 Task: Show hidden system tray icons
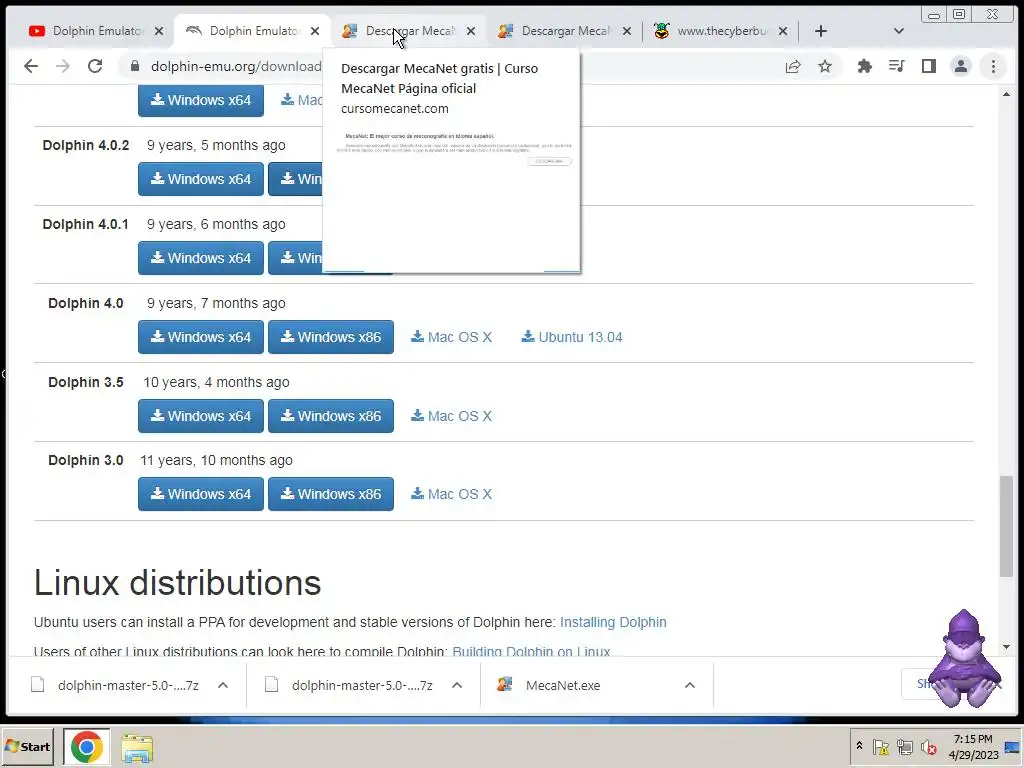859,746
